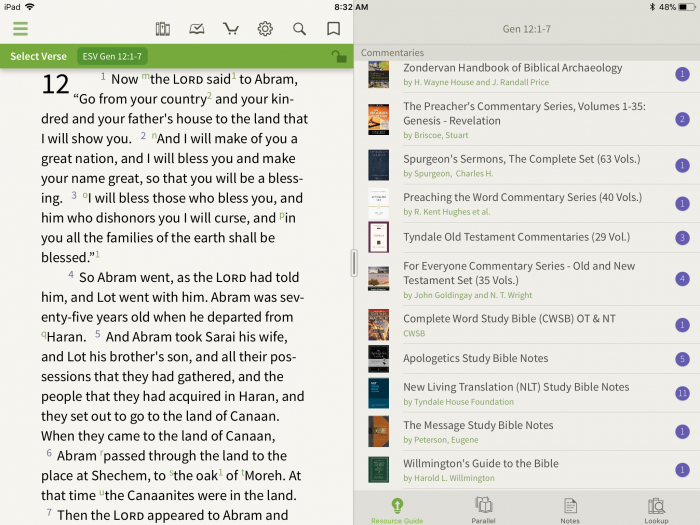Open The Preacher's Commentary Series
This screenshot has height=525, width=700.
click(527, 119)
